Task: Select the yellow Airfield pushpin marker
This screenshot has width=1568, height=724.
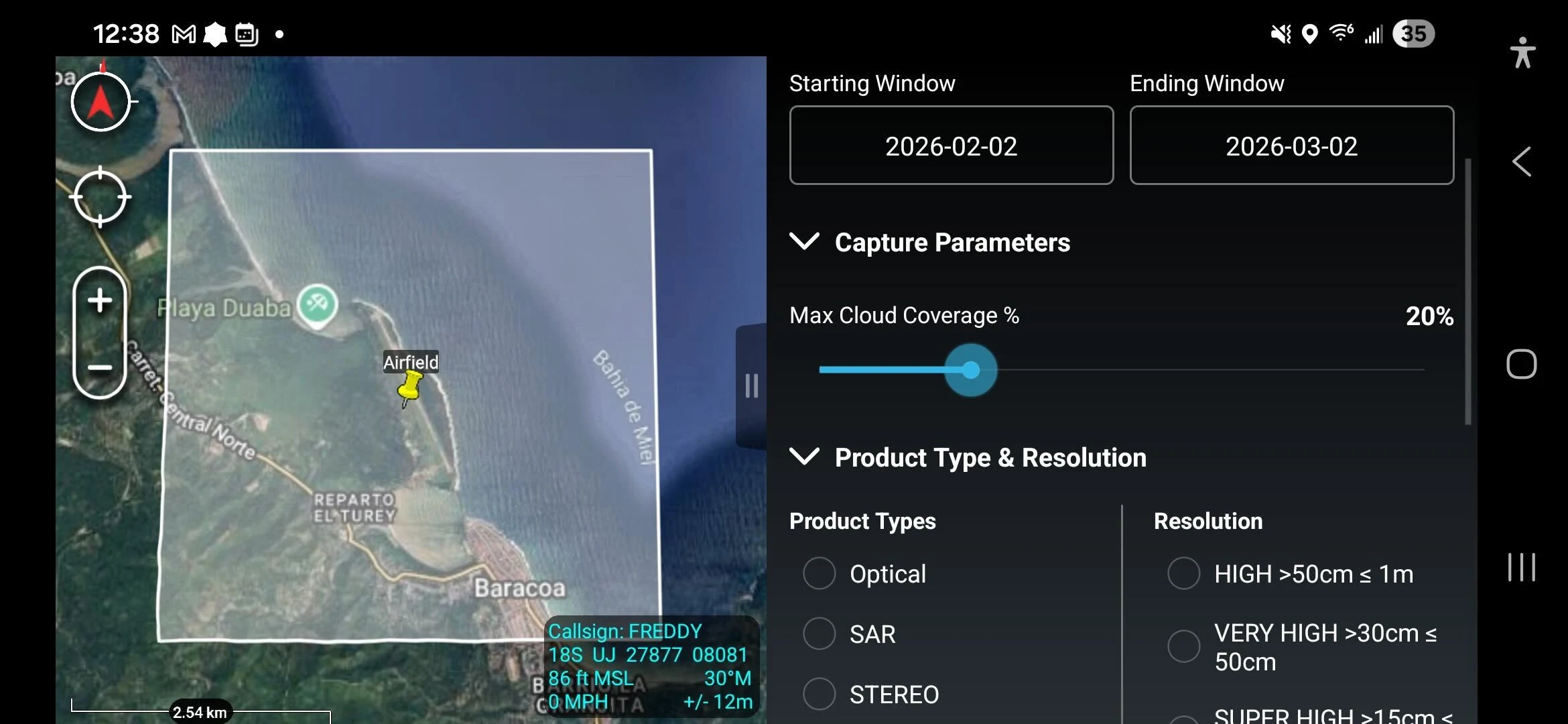Action: [x=409, y=389]
